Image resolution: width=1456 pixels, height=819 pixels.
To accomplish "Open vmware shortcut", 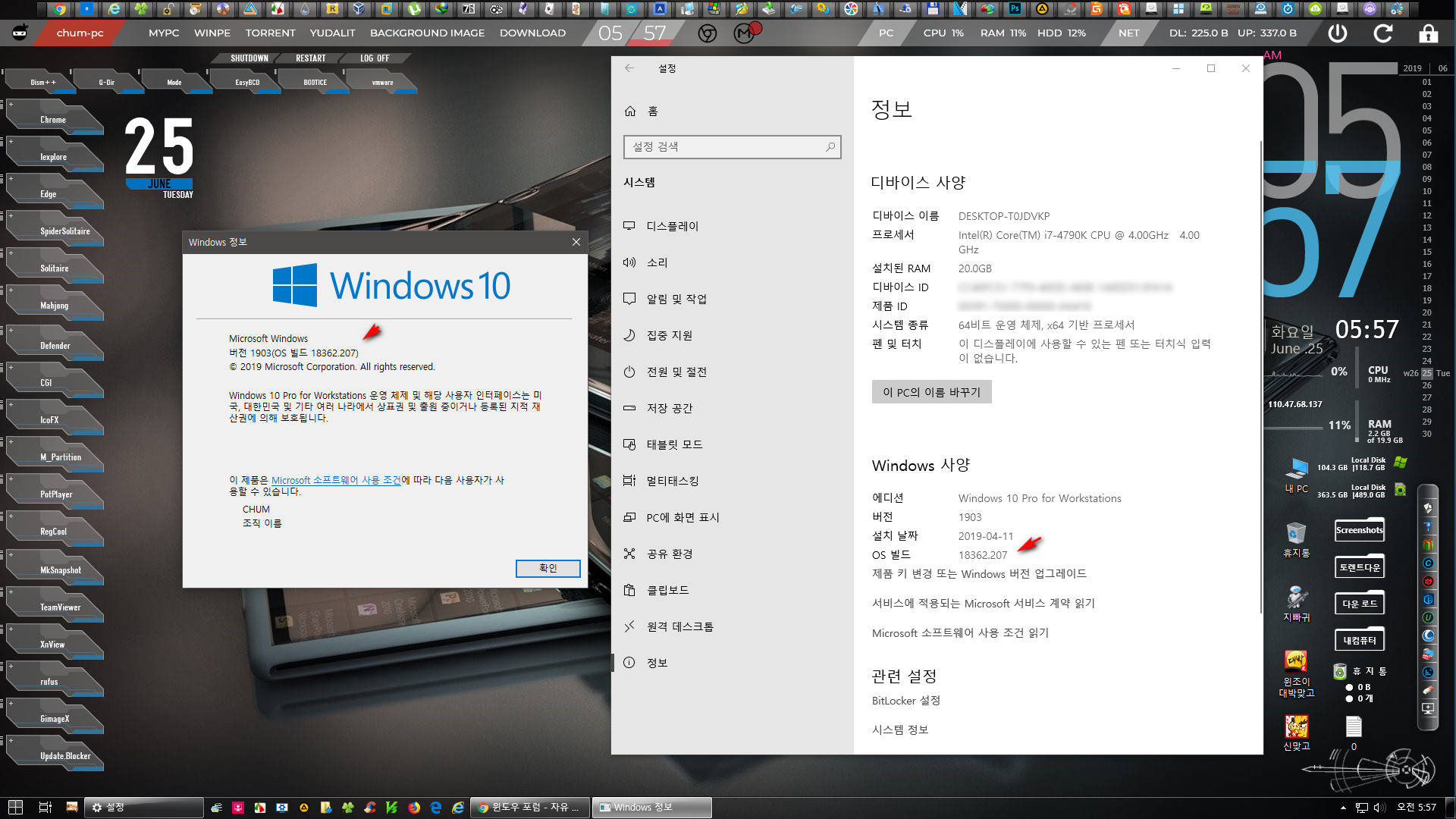I will pyautogui.click(x=383, y=82).
